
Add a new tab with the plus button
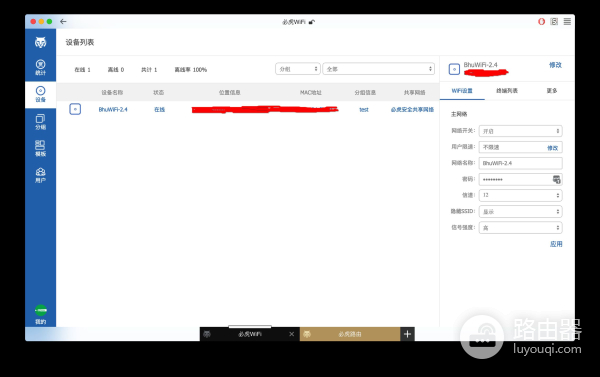click(x=407, y=334)
